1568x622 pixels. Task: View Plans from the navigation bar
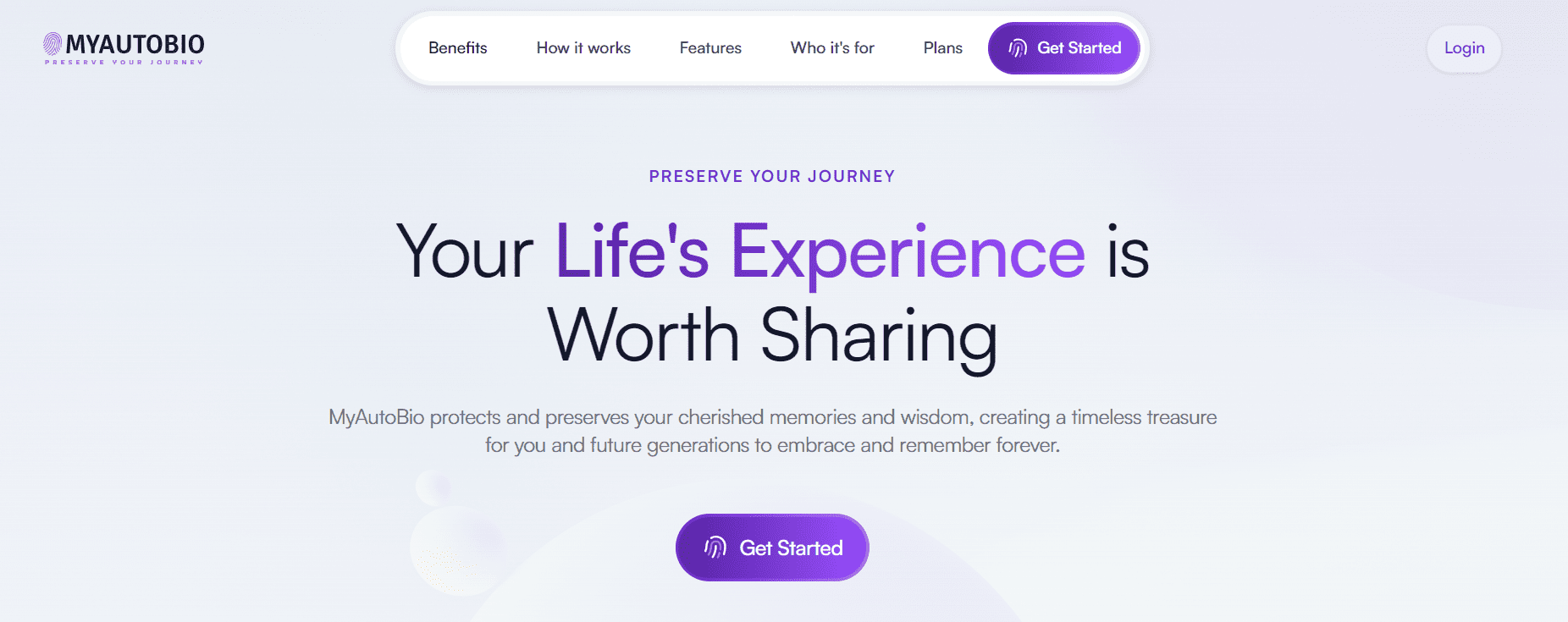(x=942, y=48)
